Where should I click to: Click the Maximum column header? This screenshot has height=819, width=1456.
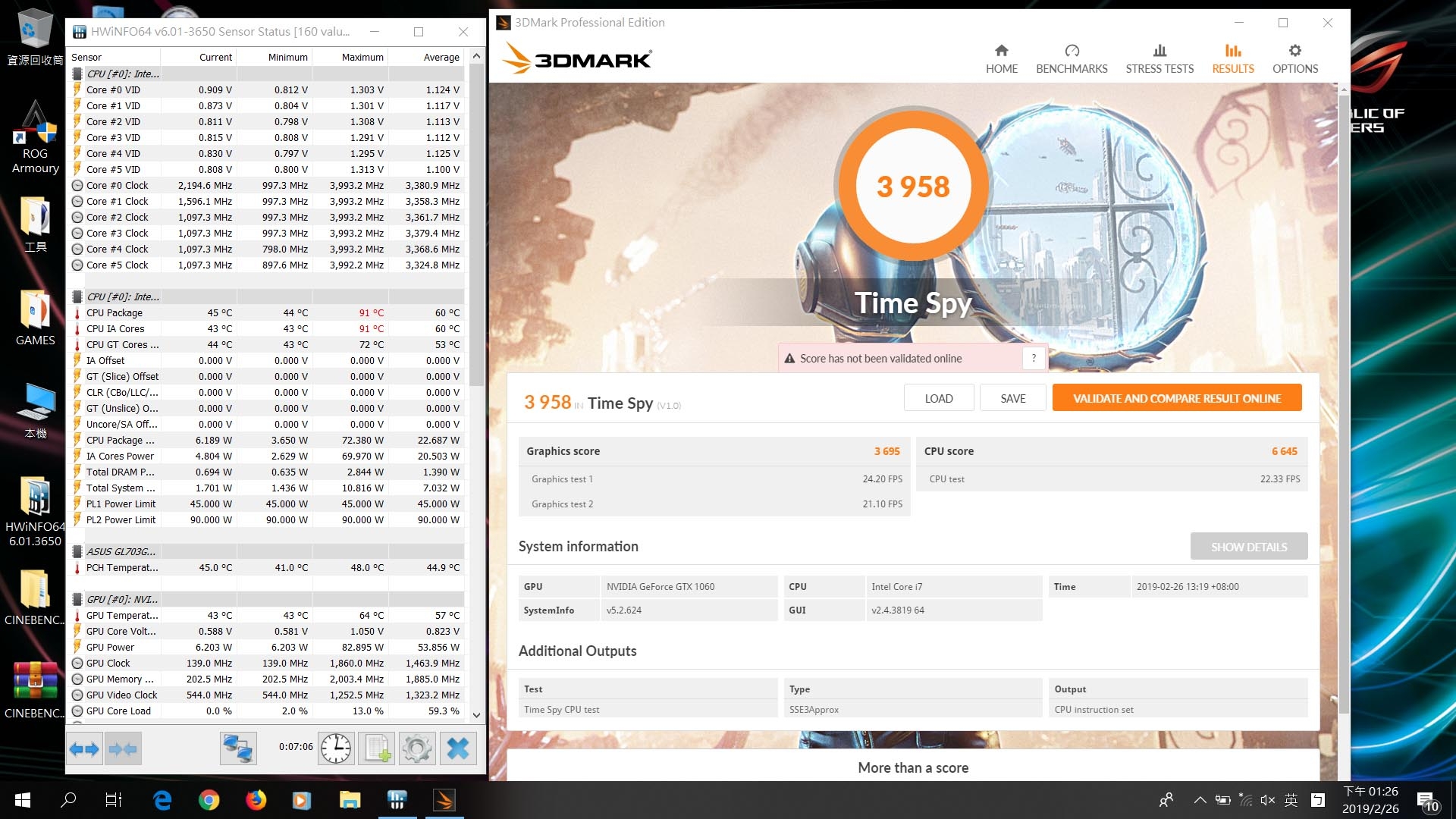tap(350, 57)
